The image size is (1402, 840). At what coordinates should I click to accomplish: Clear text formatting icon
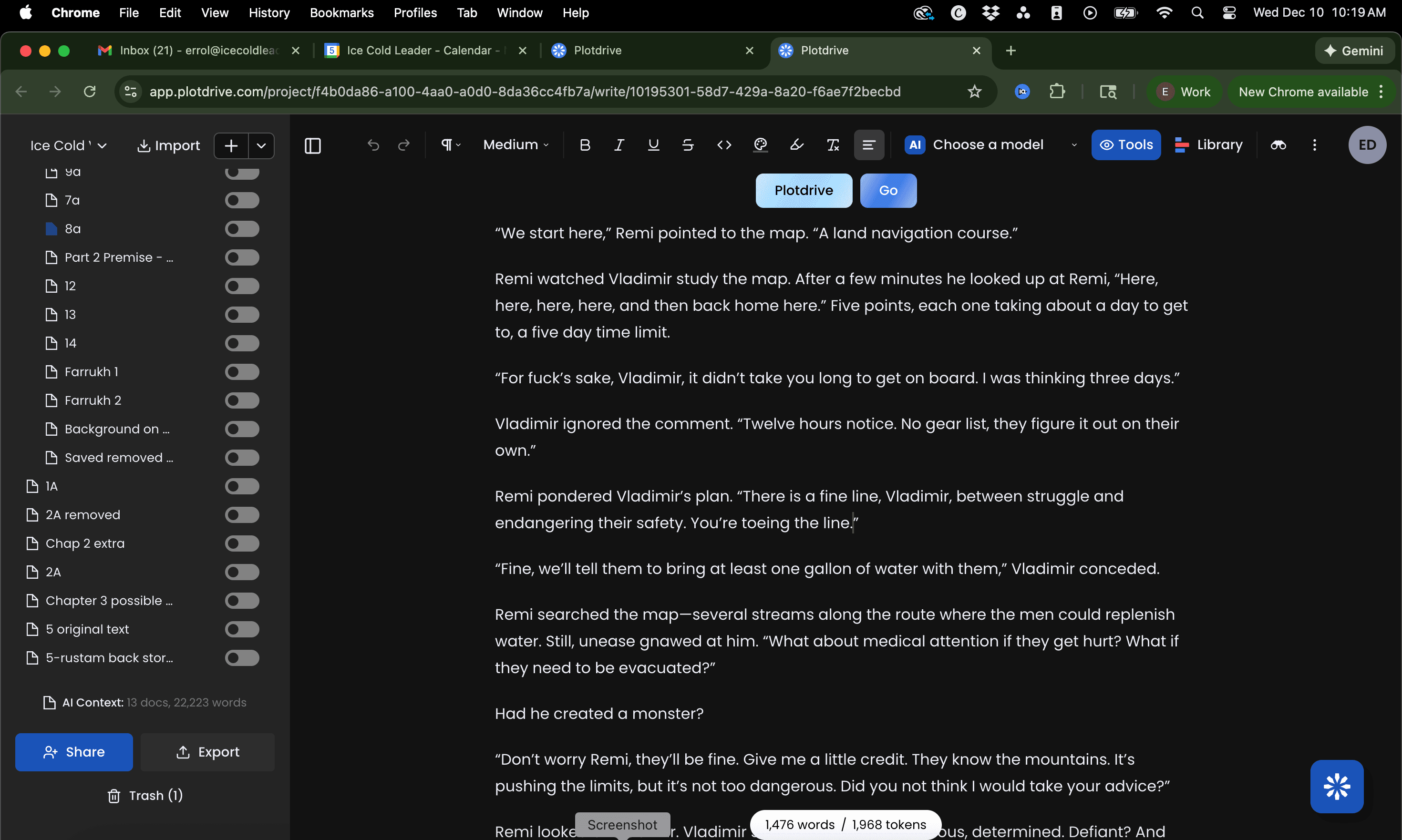tap(832, 145)
